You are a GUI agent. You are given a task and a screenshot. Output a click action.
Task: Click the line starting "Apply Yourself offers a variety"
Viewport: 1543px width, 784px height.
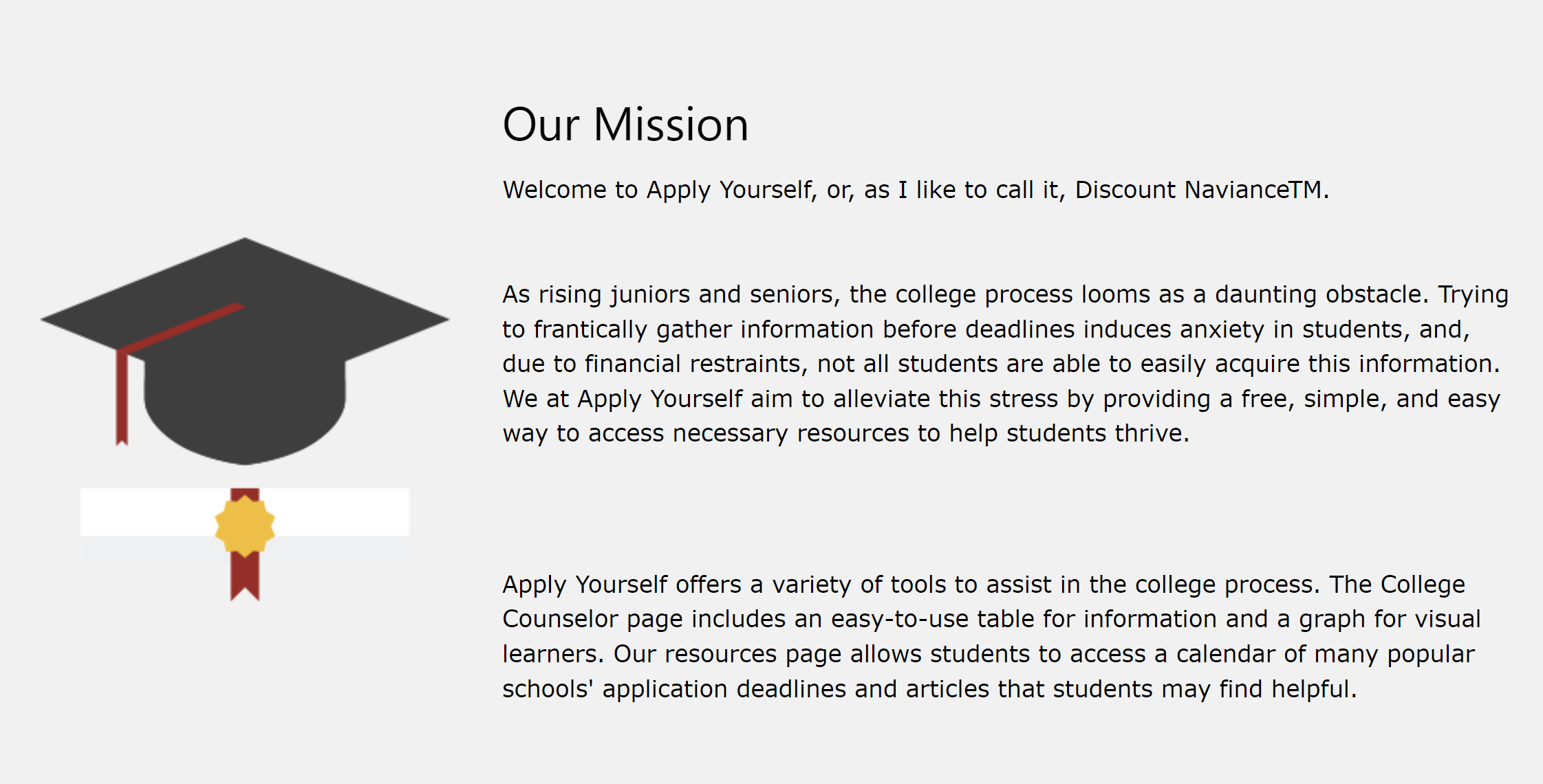pyautogui.click(x=983, y=585)
